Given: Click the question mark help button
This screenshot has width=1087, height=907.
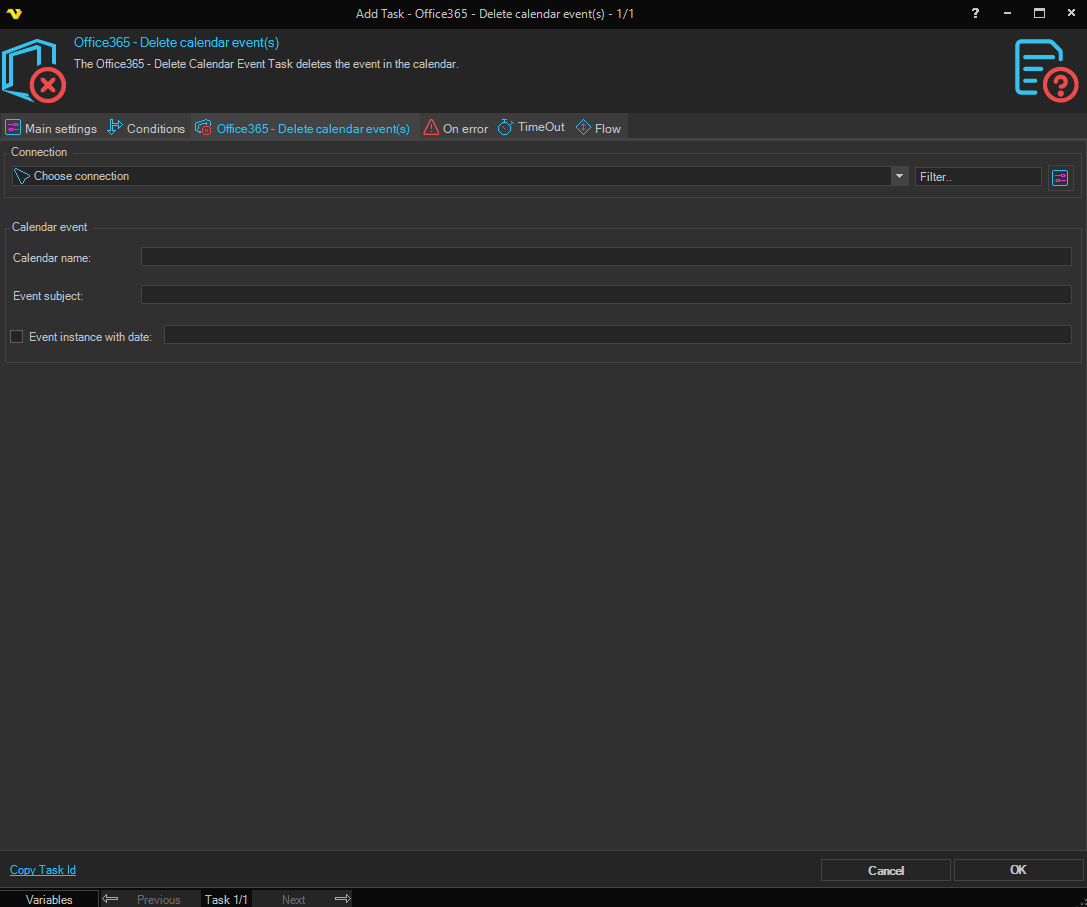Looking at the screenshot, I should click(975, 14).
